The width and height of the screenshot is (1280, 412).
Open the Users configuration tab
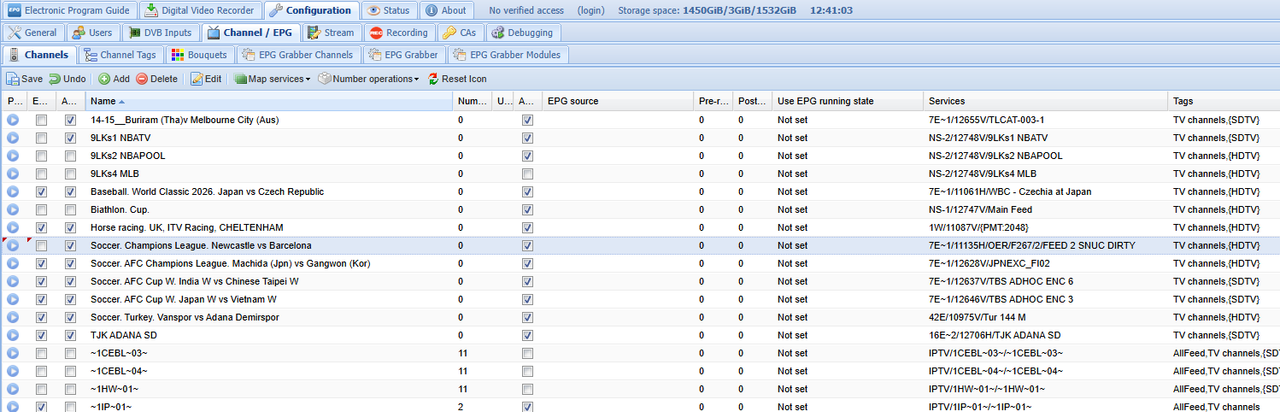pyautogui.click(x=92, y=32)
